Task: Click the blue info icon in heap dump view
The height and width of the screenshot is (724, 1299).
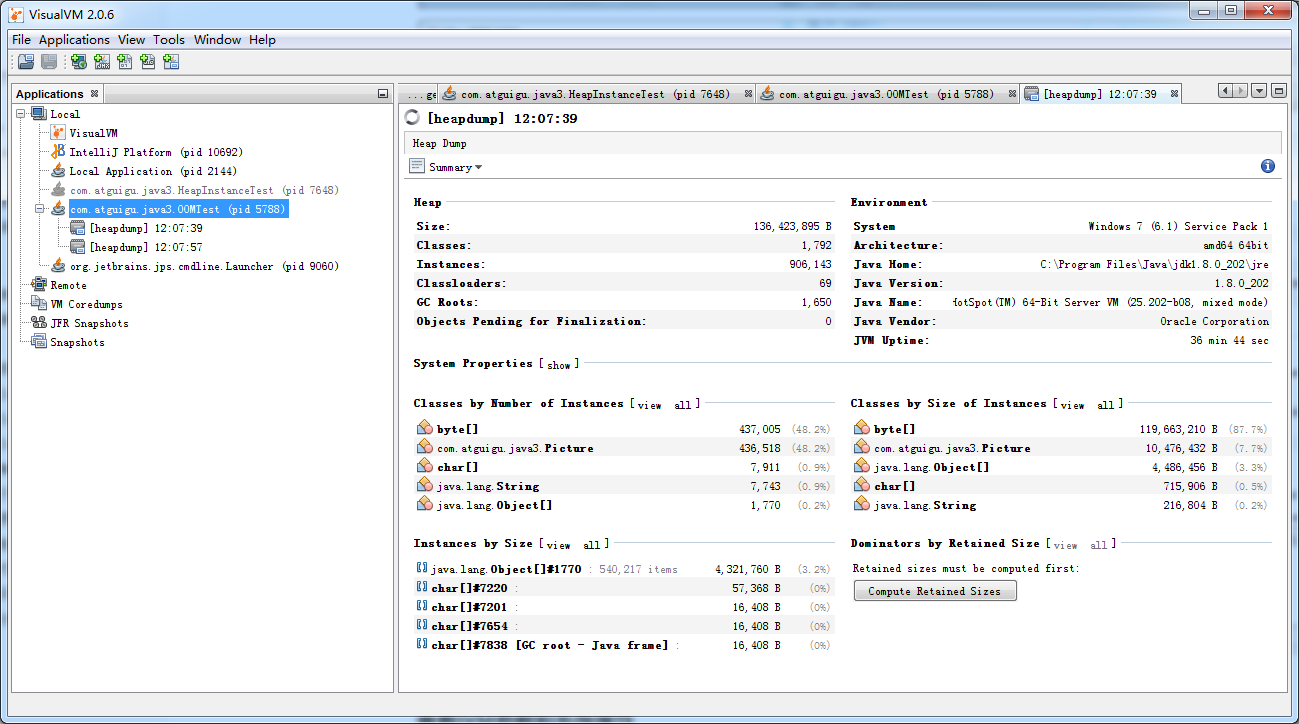Action: click(x=1268, y=167)
